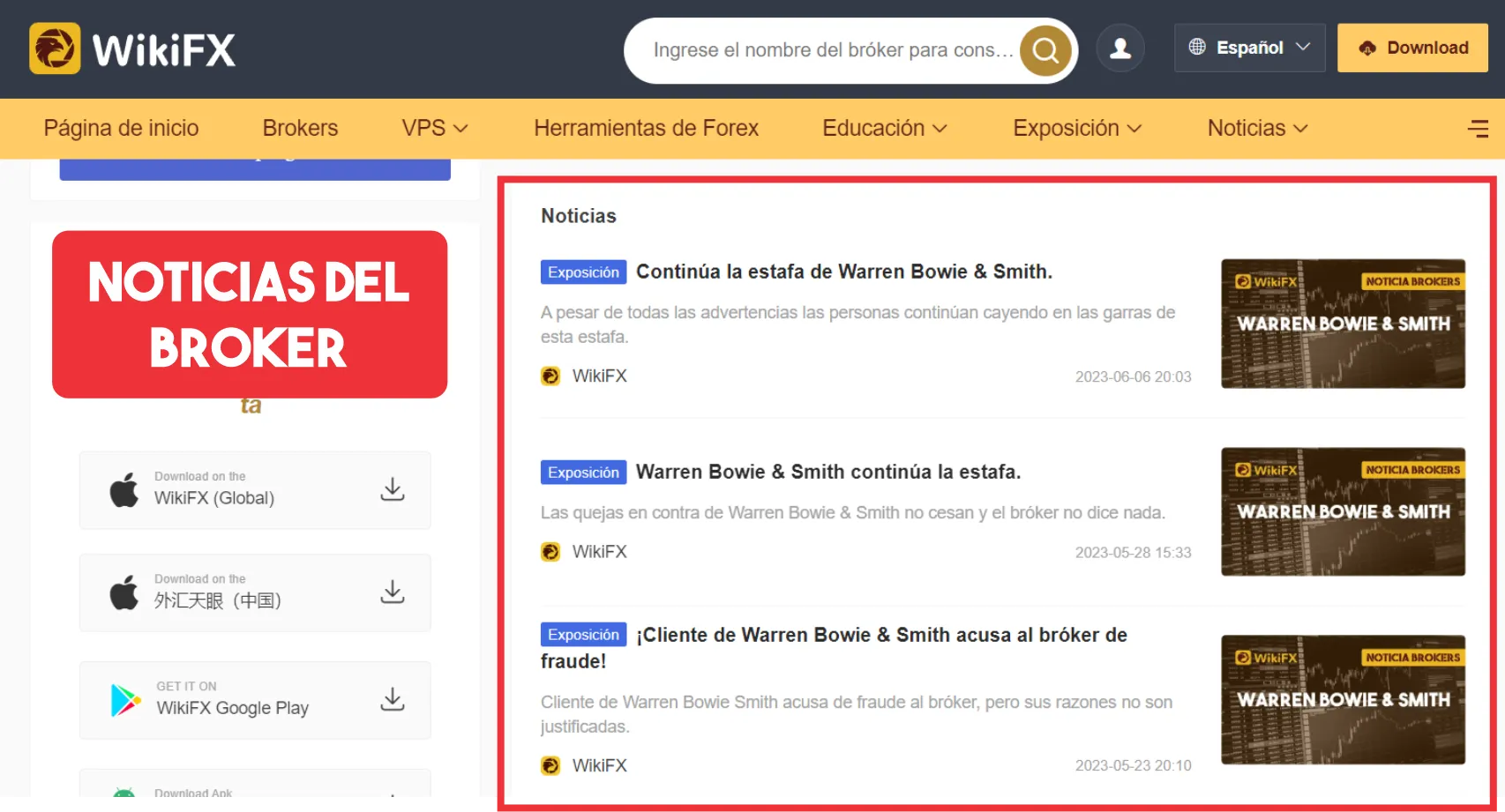Viewport: 1505px width, 812px height.
Task: Click the Apple icon for 外汇天眼 (中国)
Action: click(124, 592)
